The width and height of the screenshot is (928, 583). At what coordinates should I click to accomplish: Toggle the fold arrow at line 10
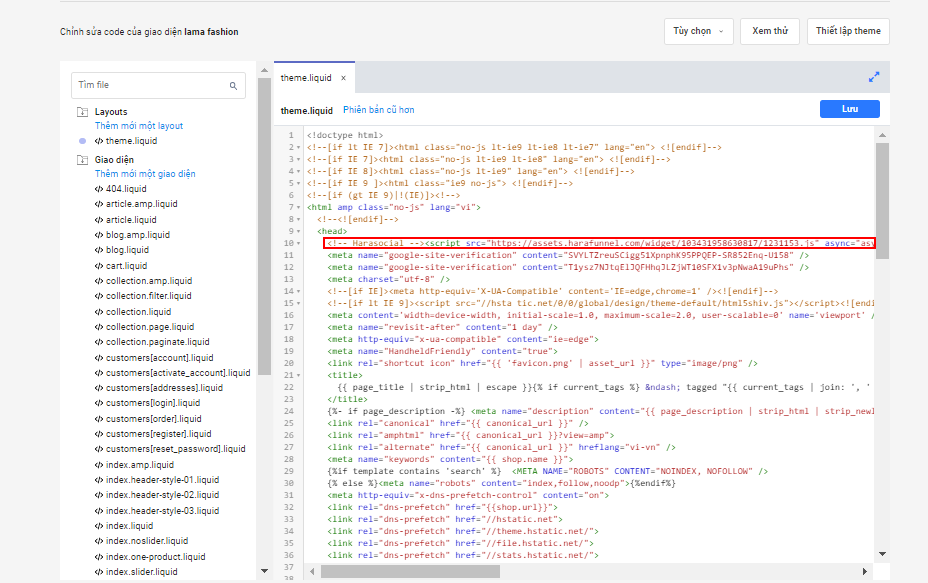[x=297, y=244]
